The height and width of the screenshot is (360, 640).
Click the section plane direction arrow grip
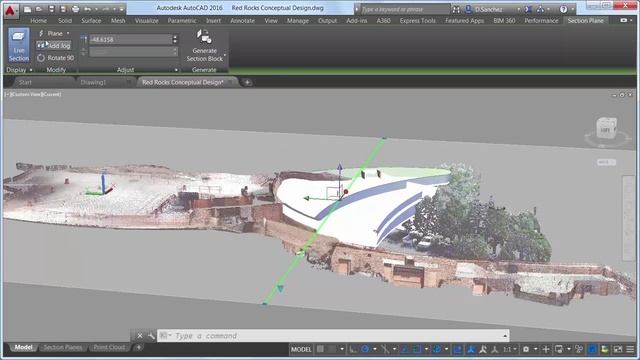click(280, 289)
